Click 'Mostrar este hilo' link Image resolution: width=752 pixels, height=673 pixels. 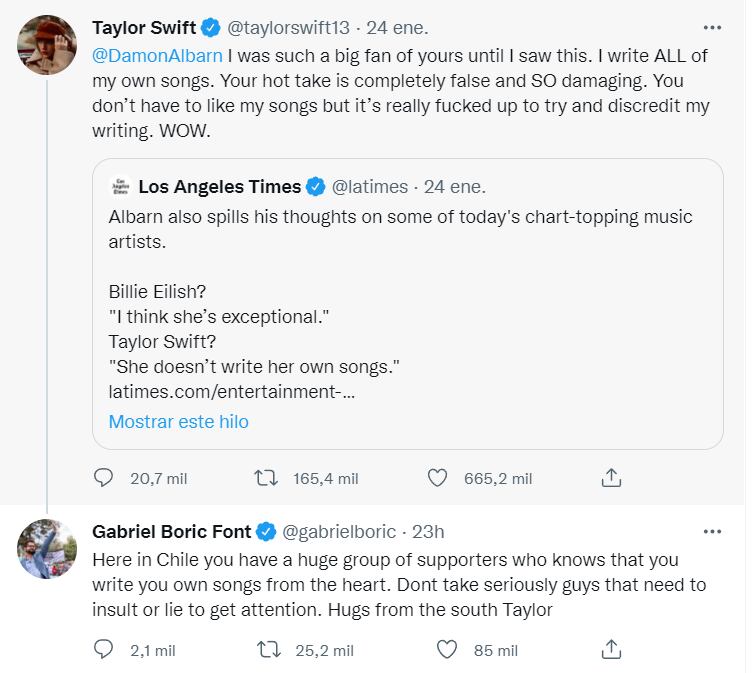point(178,421)
